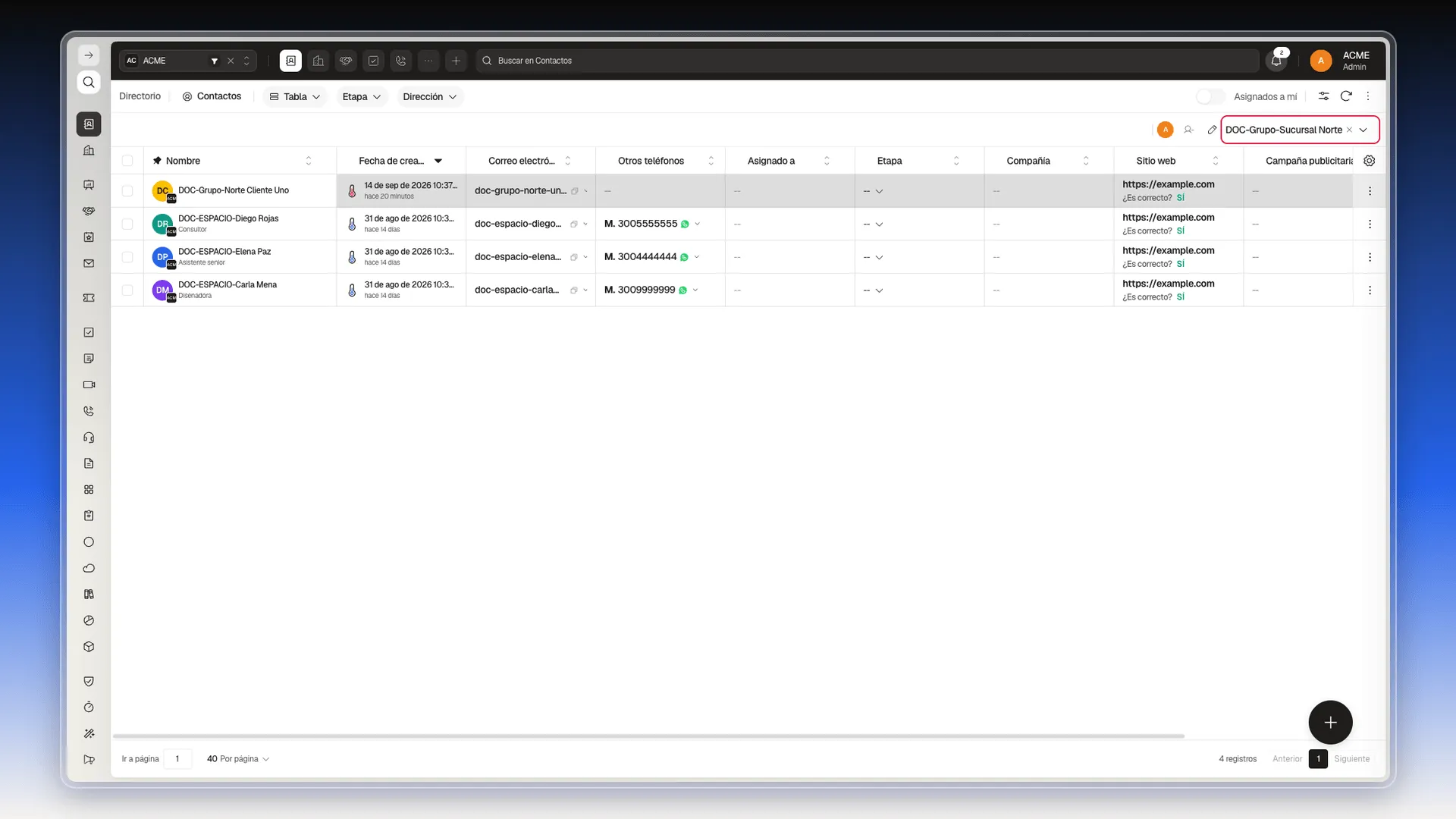Open the companies building icon in top toolbar
Image resolution: width=1456 pixels, height=819 pixels.
[318, 61]
